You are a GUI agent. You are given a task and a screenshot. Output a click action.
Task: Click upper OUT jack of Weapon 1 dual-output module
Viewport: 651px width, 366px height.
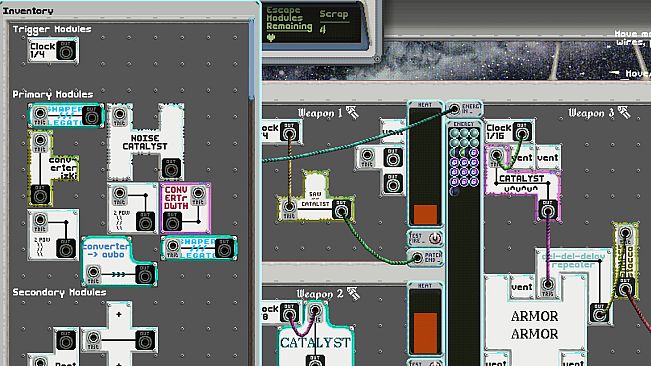pyautogui.click(x=392, y=158)
